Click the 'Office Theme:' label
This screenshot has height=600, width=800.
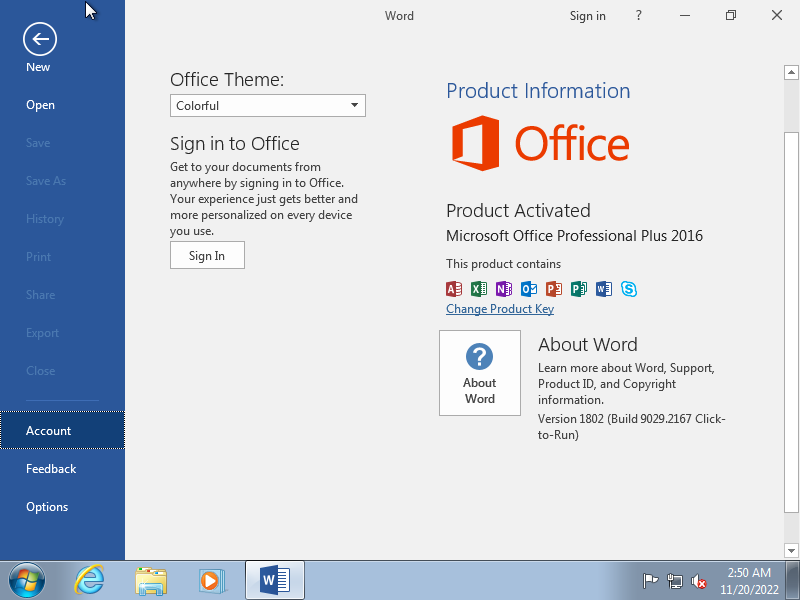click(x=227, y=80)
